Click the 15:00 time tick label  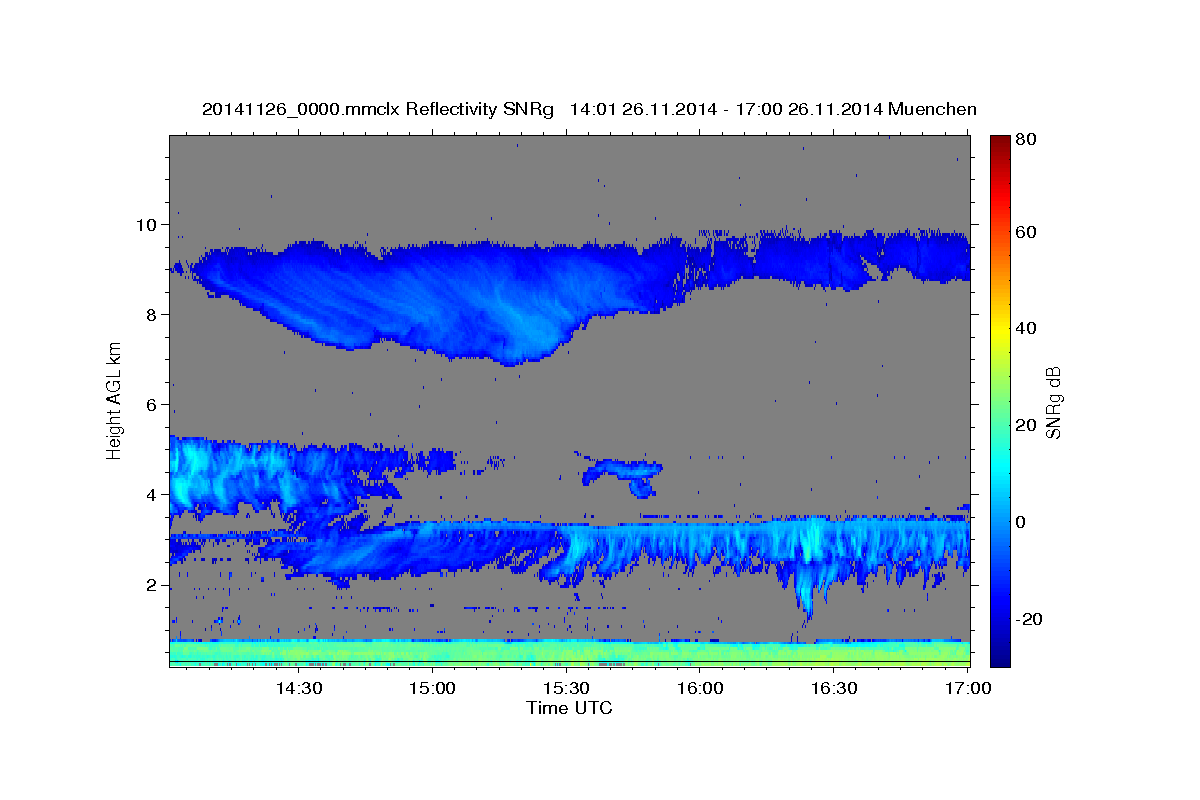point(432,689)
